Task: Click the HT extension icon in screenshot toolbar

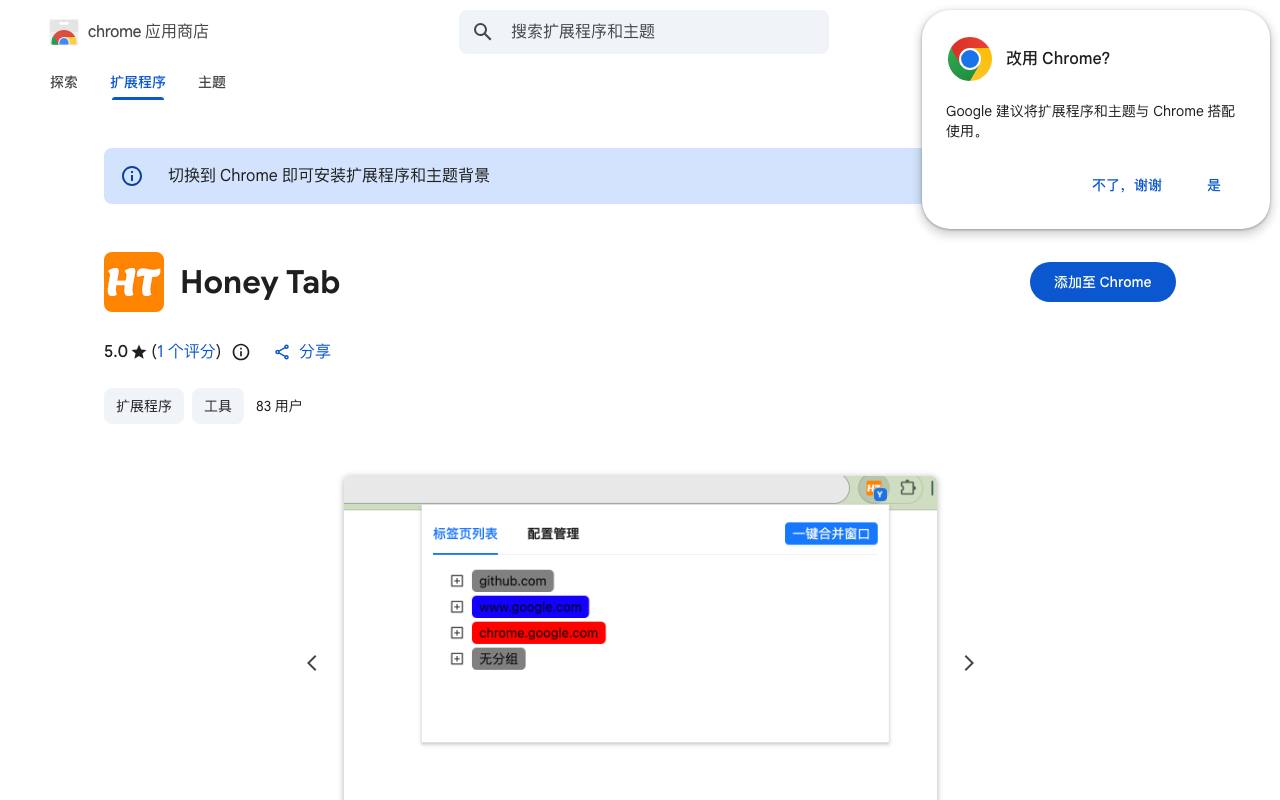Action: point(874,488)
